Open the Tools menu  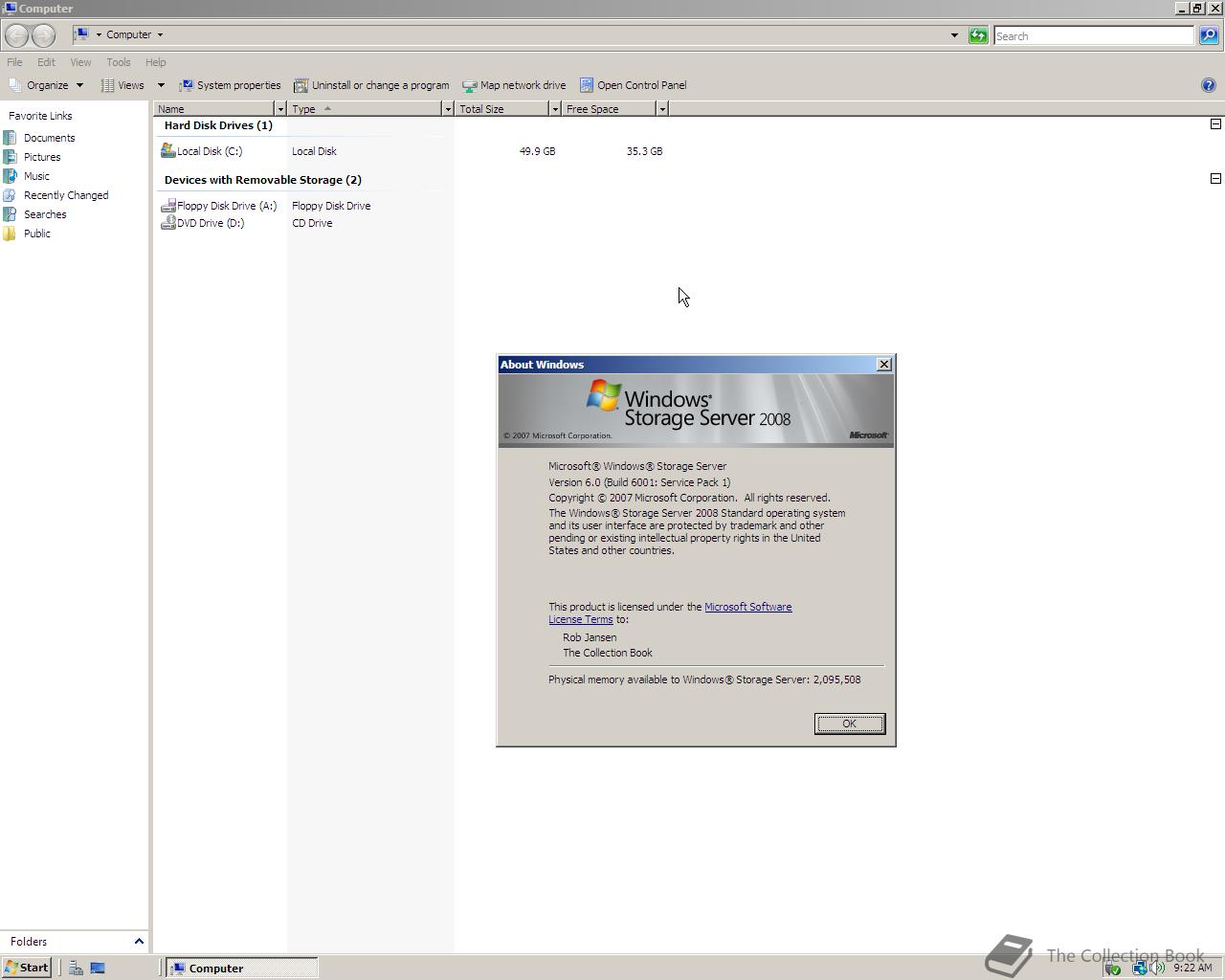pyautogui.click(x=119, y=62)
